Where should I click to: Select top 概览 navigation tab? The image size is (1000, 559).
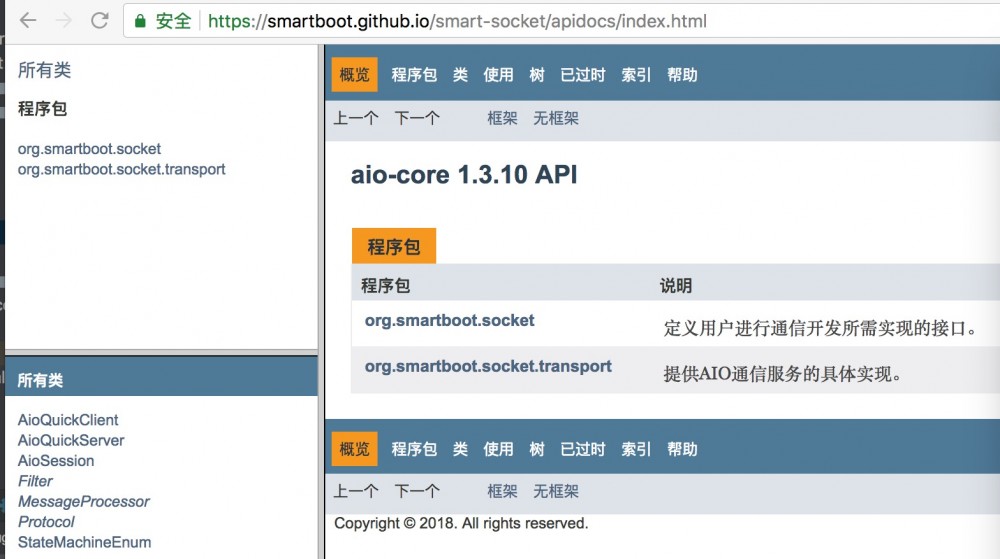355,75
